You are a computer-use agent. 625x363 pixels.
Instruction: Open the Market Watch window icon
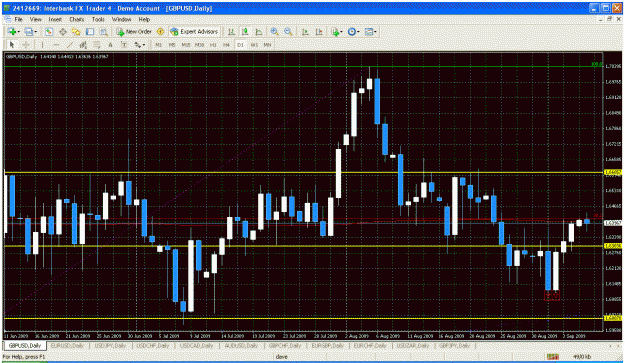pos(49,32)
